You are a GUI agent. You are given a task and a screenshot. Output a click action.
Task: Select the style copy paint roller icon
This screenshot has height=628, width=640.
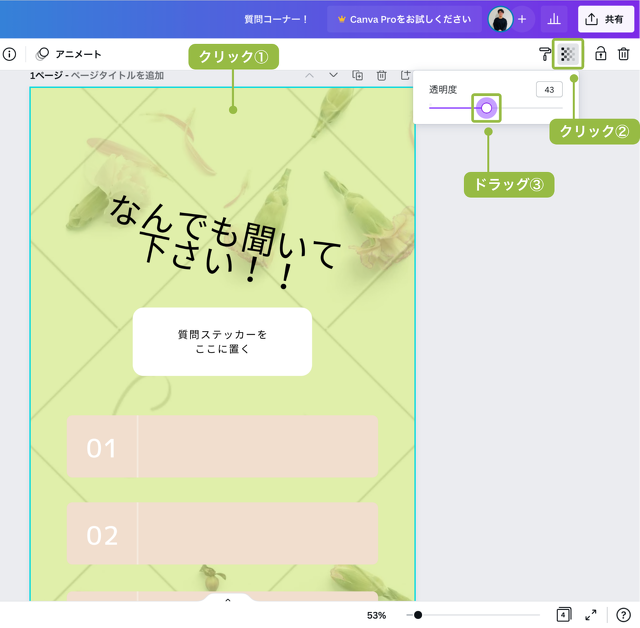[545, 54]
